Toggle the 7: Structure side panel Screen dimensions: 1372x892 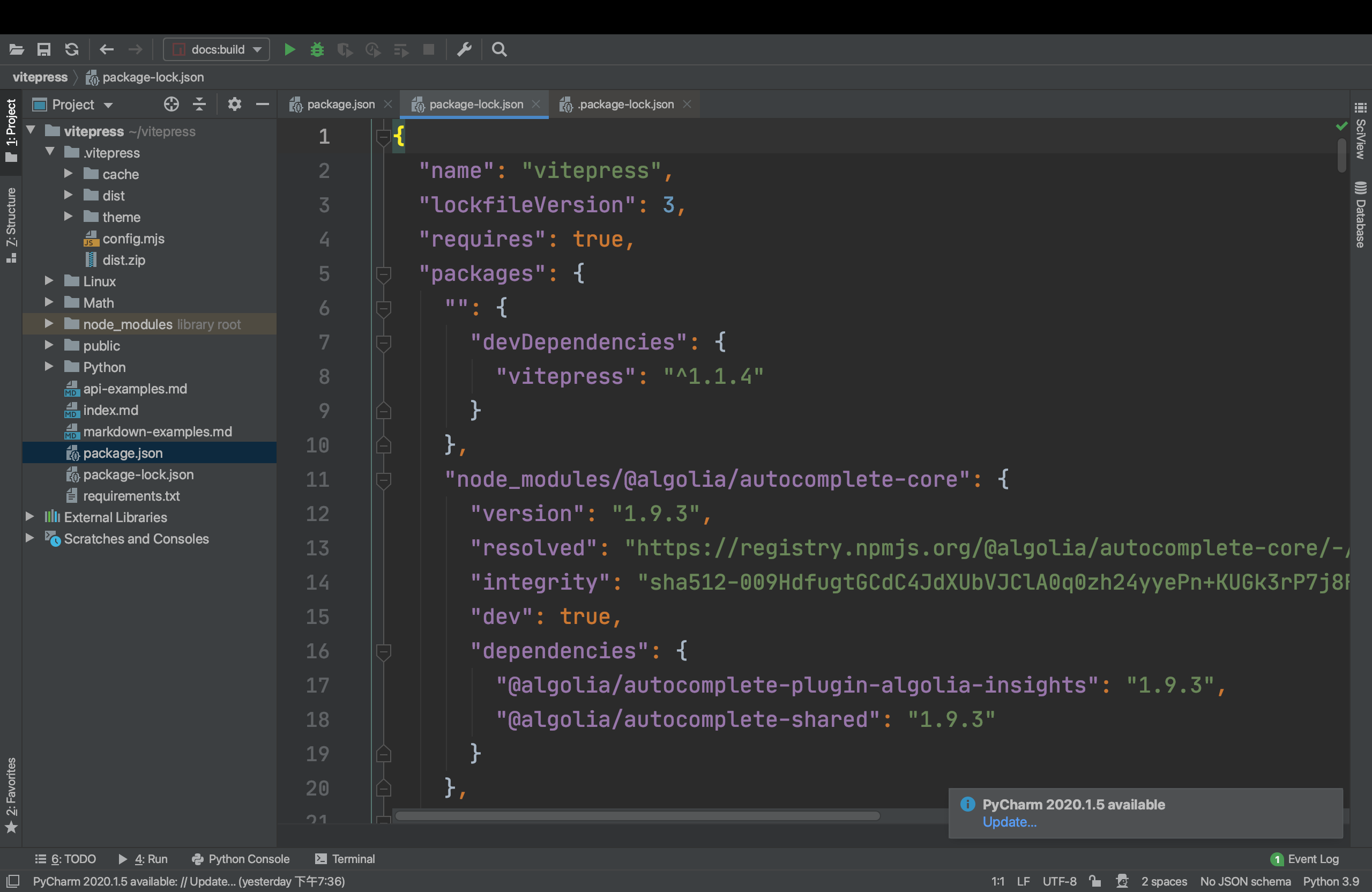(11, 226)
